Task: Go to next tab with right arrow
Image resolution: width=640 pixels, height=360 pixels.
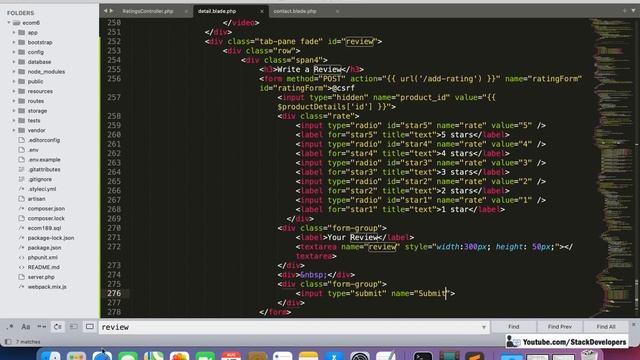Action: pyautogui.click(x=111, y=11)
